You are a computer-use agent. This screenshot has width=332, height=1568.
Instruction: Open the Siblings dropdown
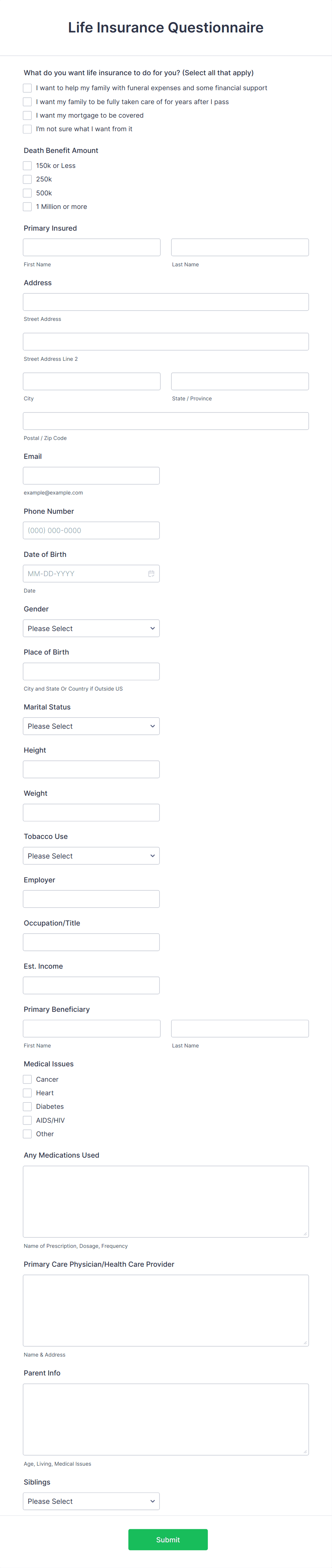pos(91,1501)
